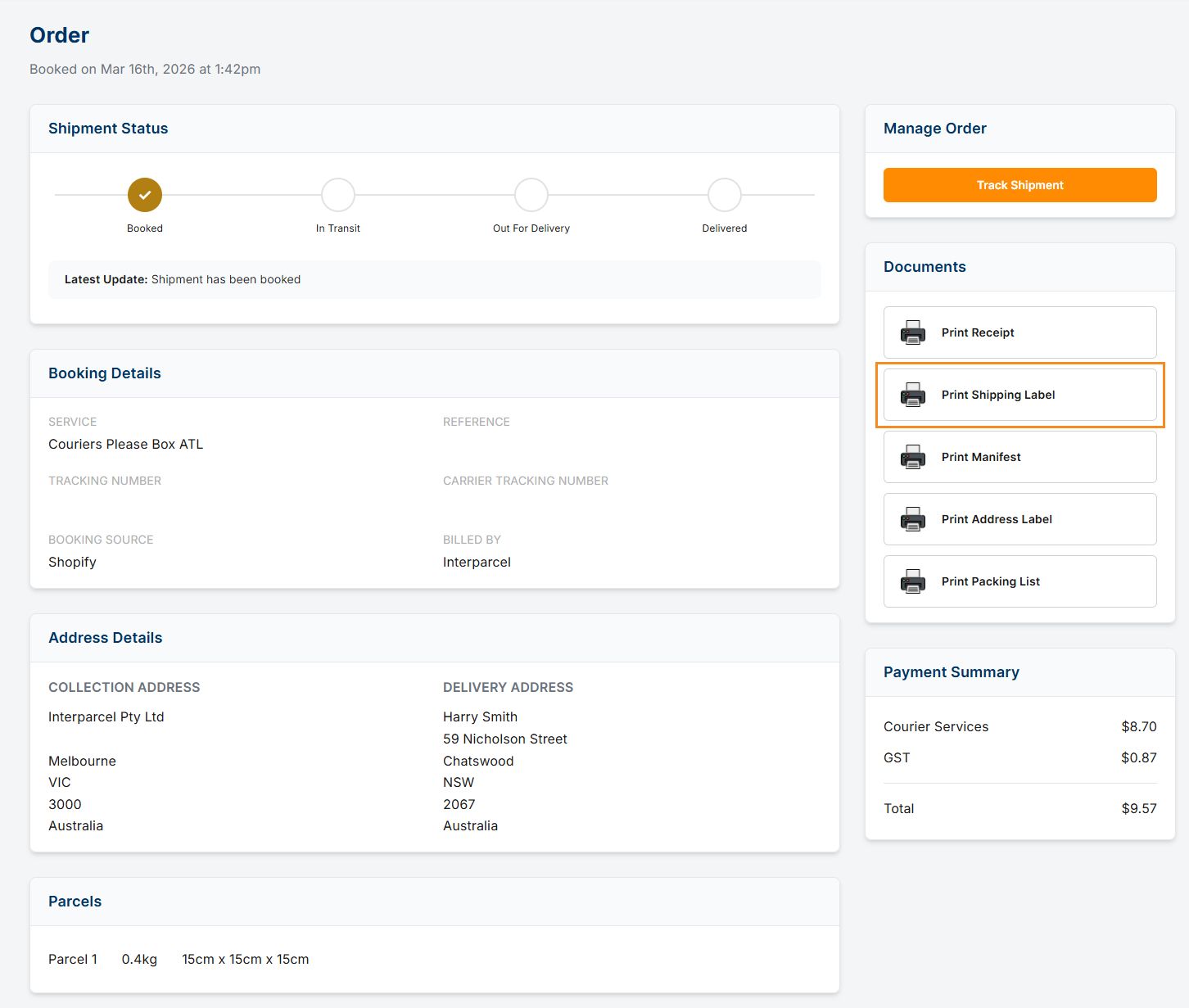Click the Print Manifest printer icon
1189x1008 pixels.
click(x=912, y=457)
